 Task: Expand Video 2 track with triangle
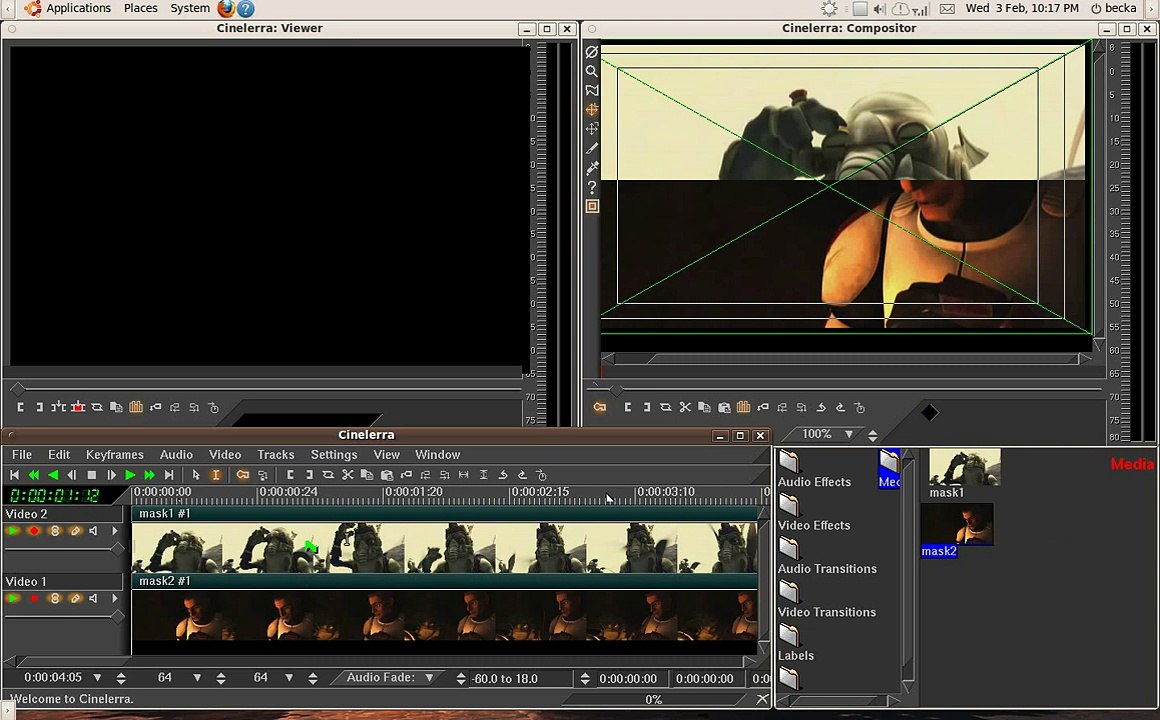click(x=115, y=531)
